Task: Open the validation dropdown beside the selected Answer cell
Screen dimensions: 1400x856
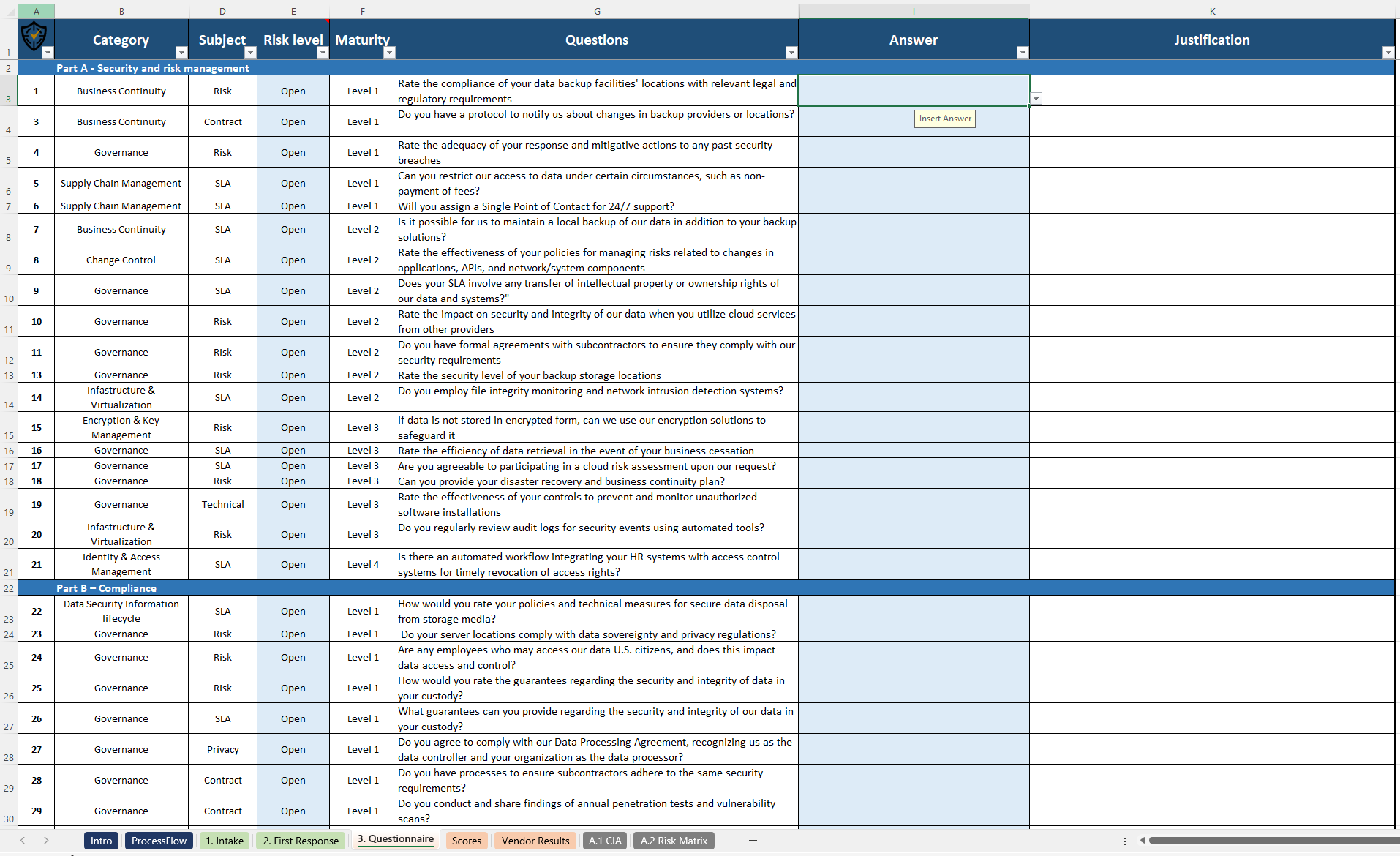Action: tap(1036, 97)
